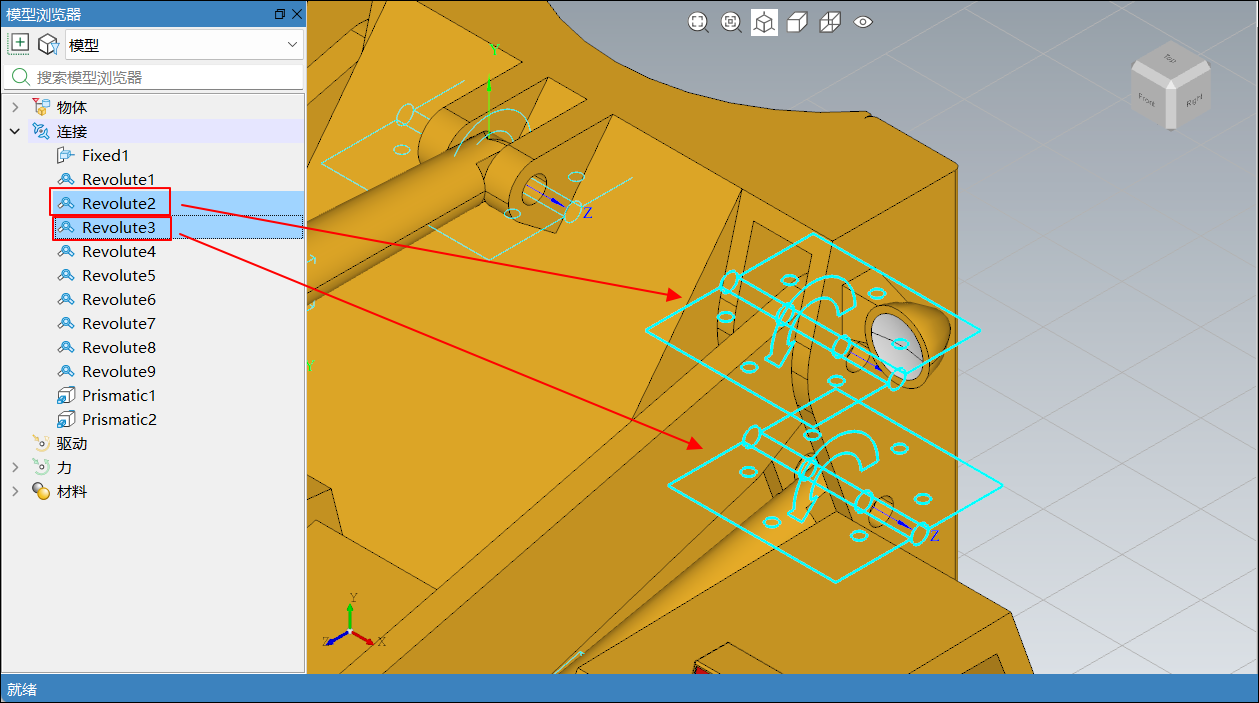Image resolution: width=1259 pixels, height=703 pixels.
Task: Select the highlighted isometric view cube icon
Action: [764, 23]
